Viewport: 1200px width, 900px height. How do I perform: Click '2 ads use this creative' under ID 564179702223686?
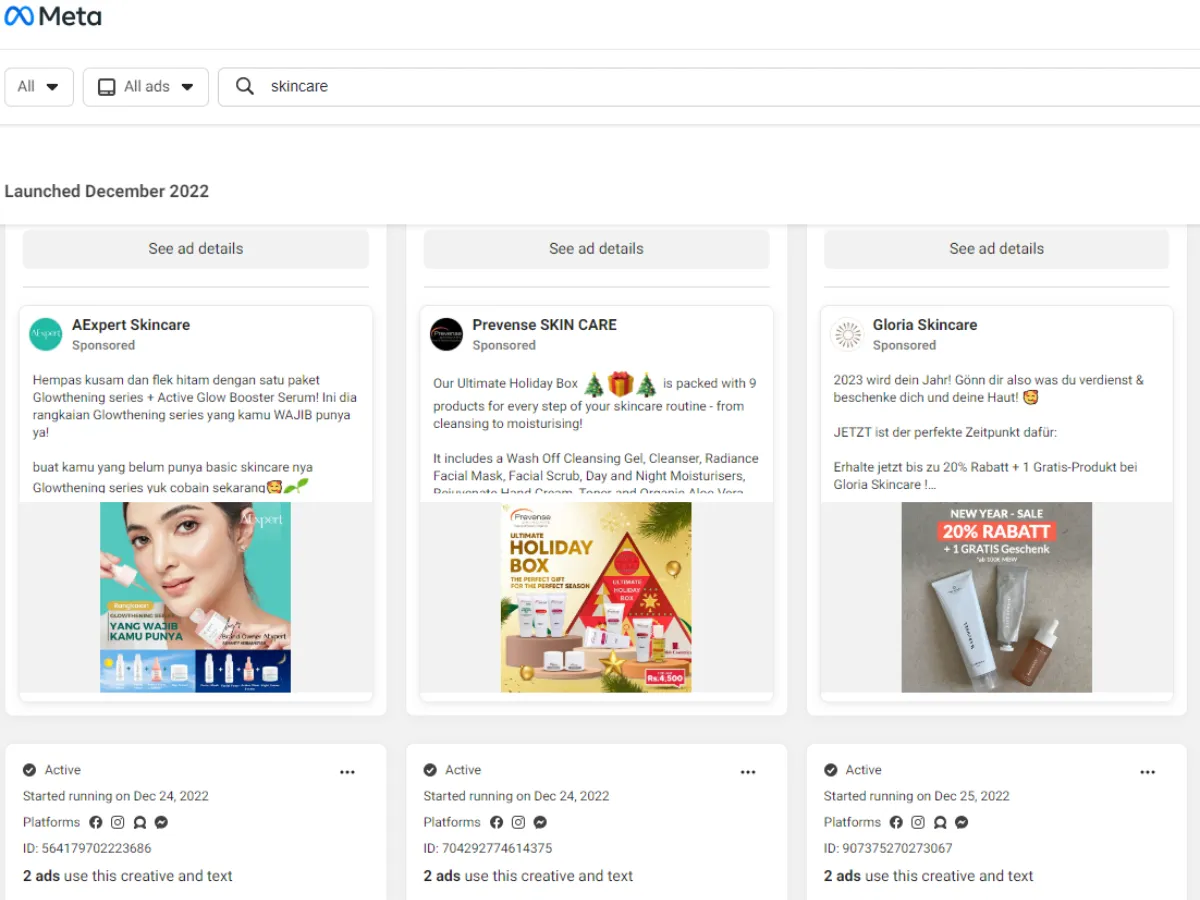[x=128, y=876]
